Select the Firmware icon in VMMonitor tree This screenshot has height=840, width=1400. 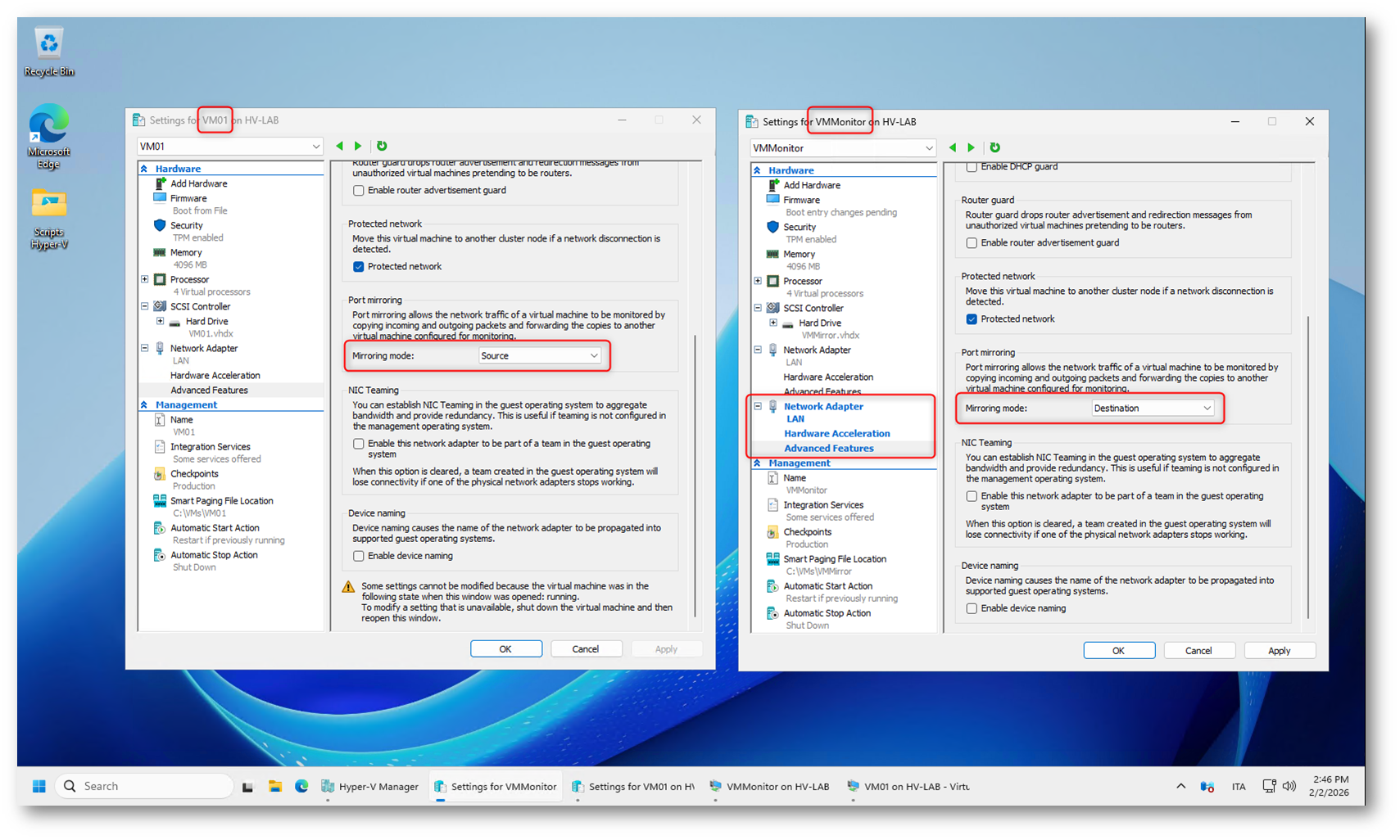click(772, 200)
